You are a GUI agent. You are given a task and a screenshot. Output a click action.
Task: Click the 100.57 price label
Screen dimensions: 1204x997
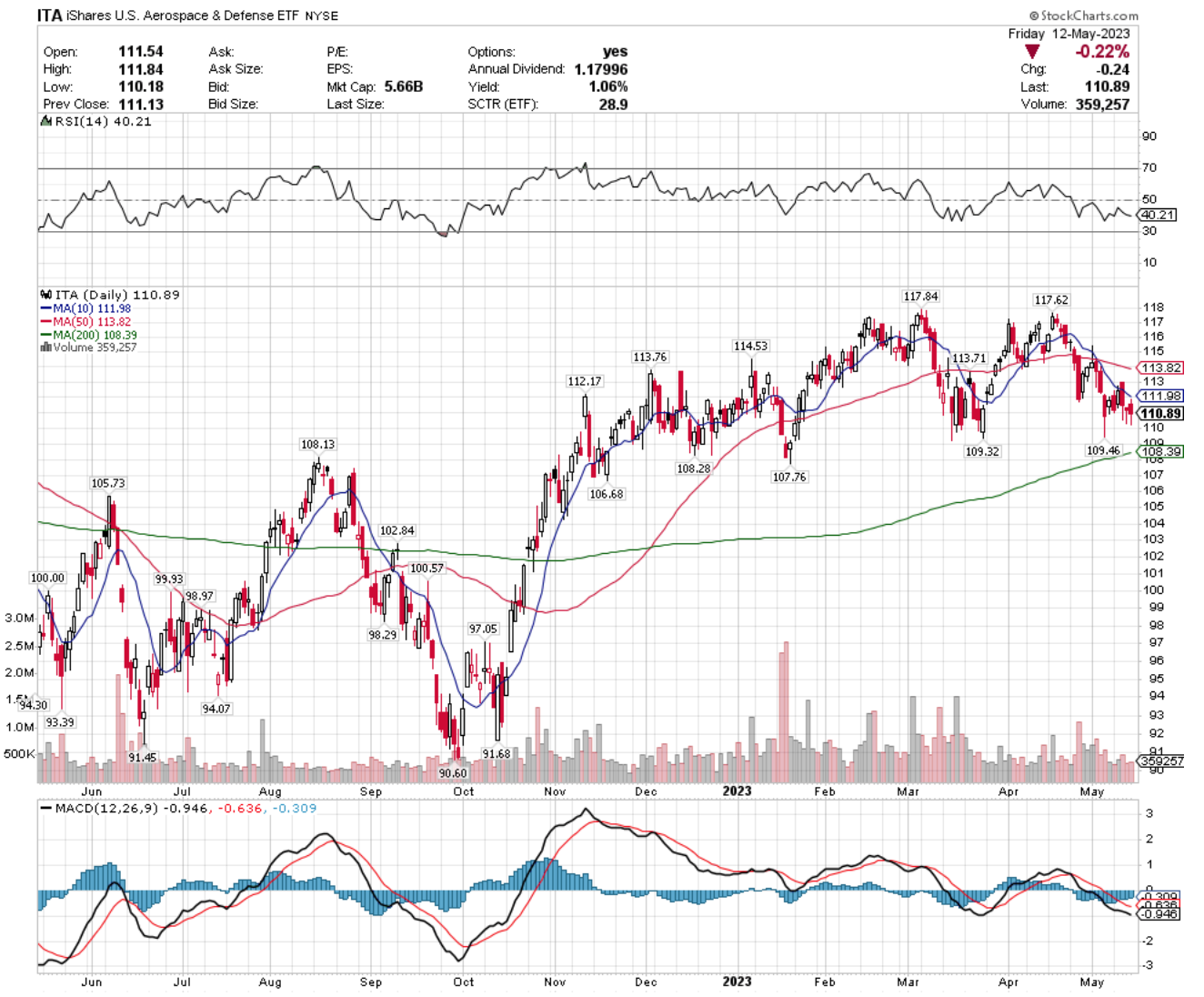(x=426, y=568)
